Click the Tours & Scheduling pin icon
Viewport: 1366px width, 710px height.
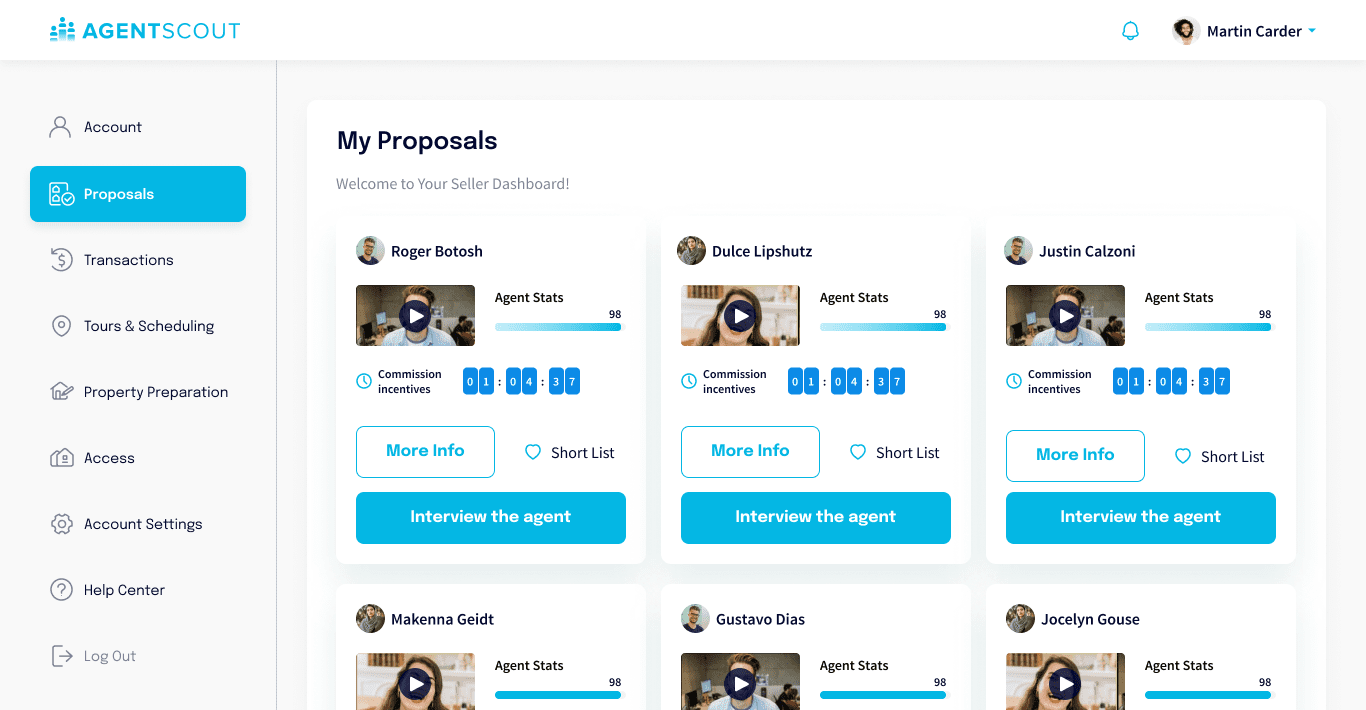[x=61, y=326]
